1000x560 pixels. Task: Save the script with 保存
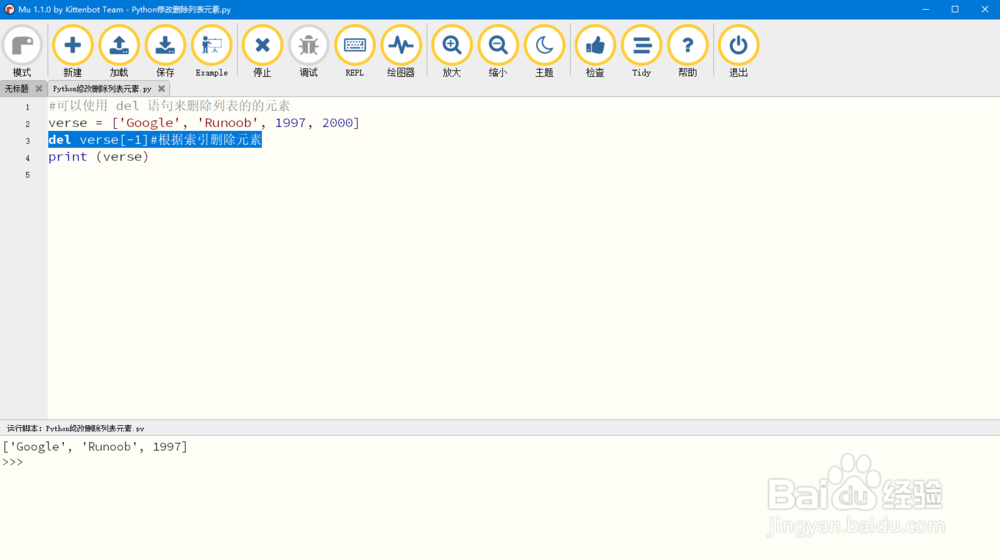tap(165, 52)
